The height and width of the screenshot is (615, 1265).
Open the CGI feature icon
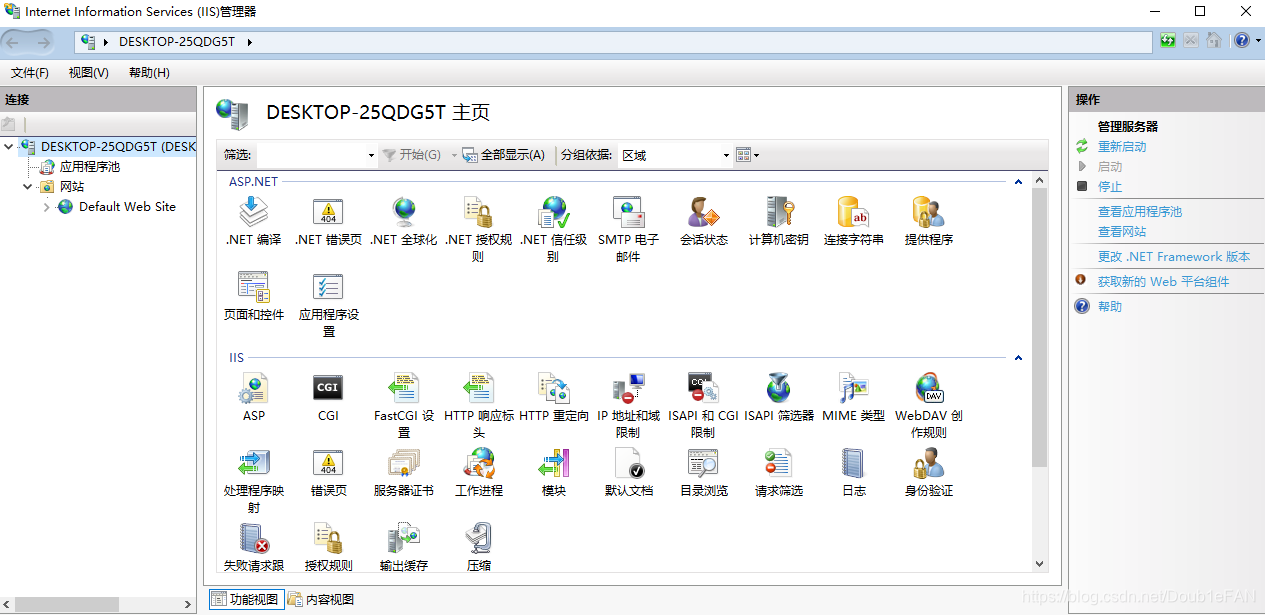coord(328,388)
